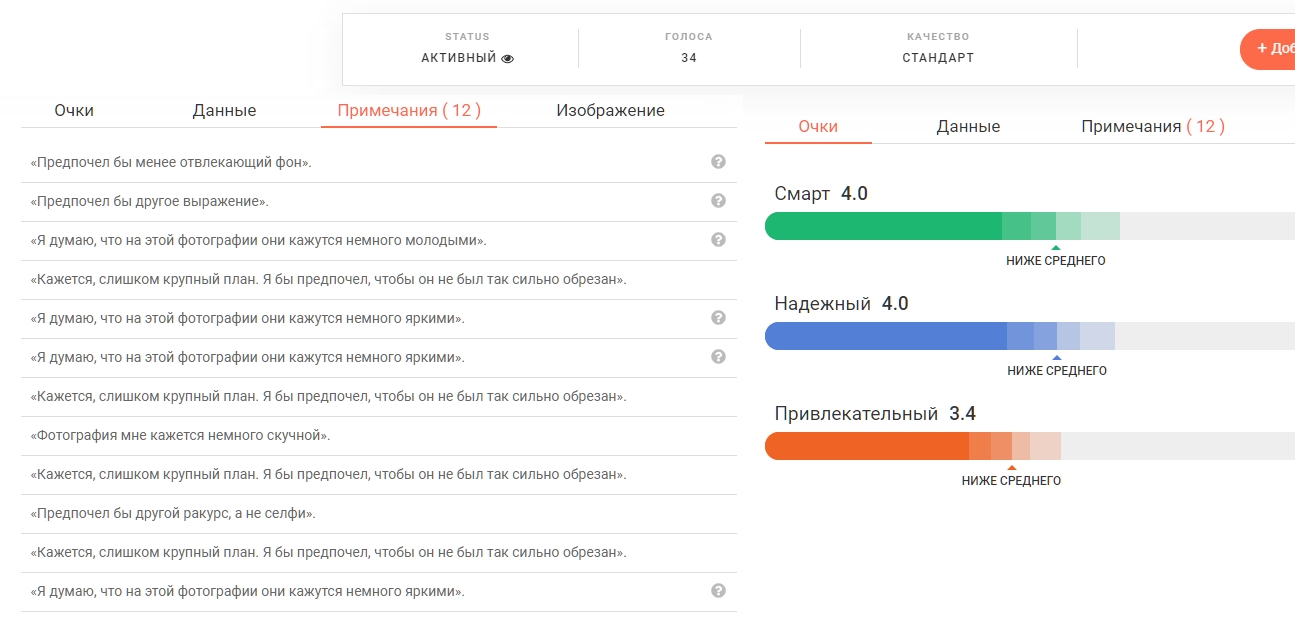This screenshot has height=617, width=1295.
Task: Select note «Предпочел бы менее отвлекающий фон»
Action: [x=379, y=162]
